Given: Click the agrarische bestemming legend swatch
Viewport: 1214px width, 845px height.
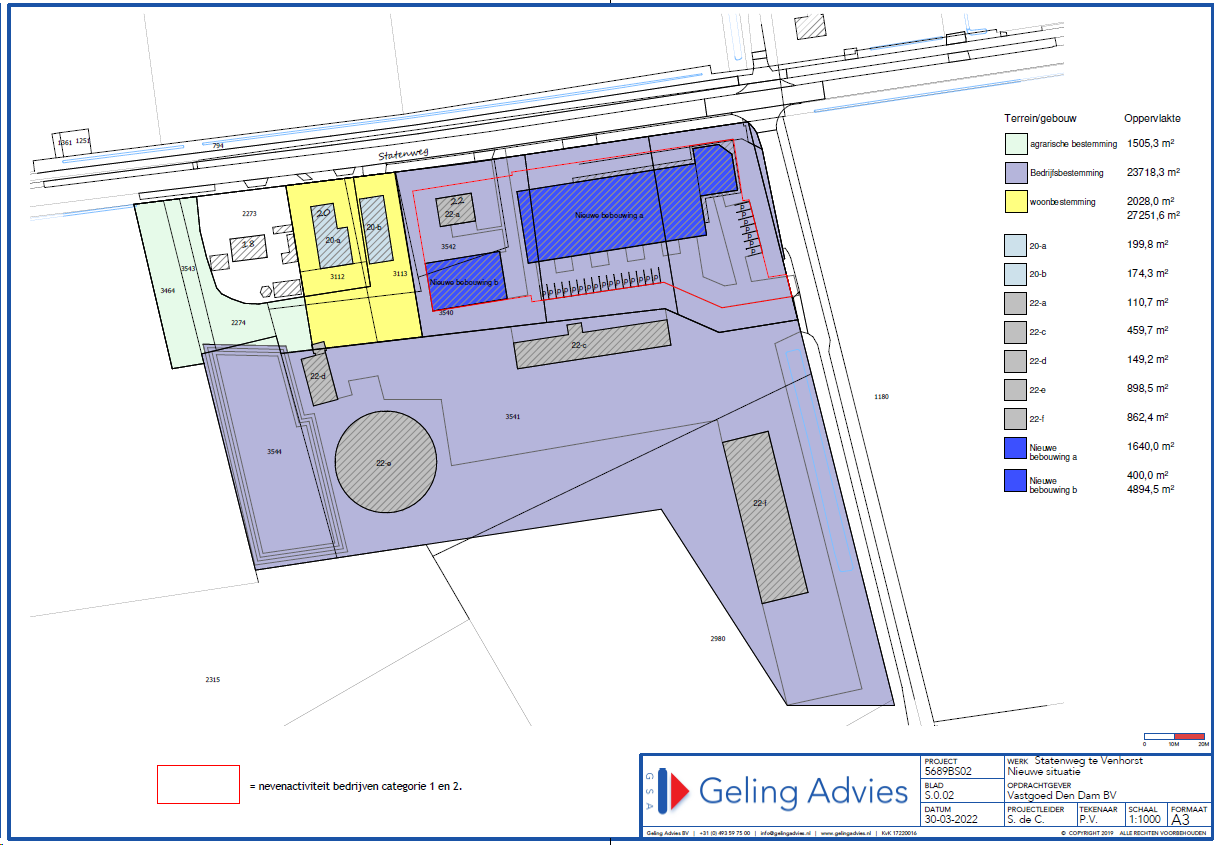Looking at the screenshot, I should point(1018,144).
